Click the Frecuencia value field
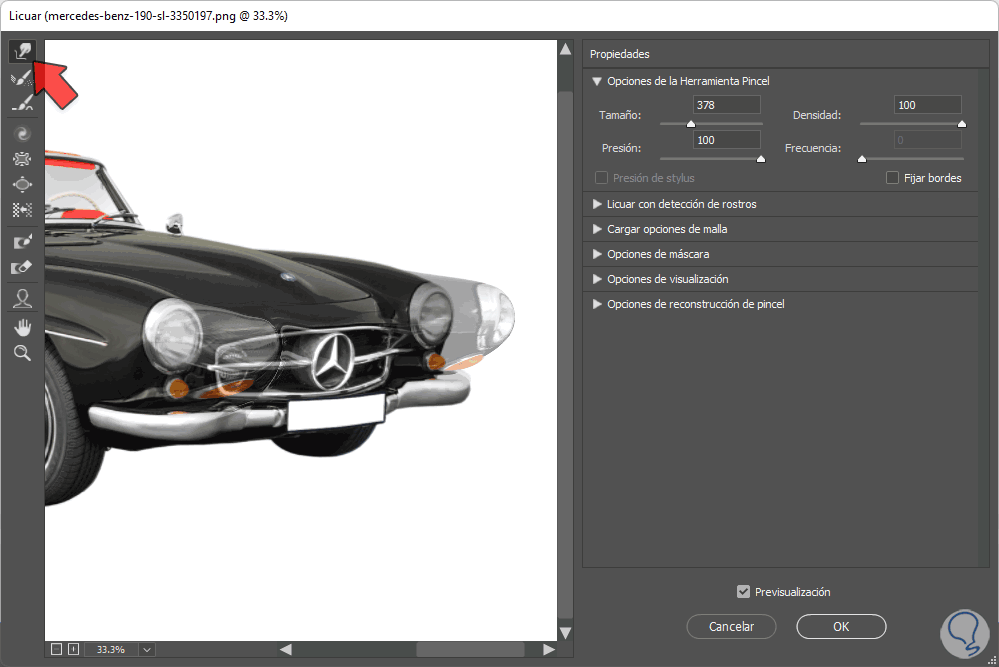Viewport: 999px width, 667px height. (928, 140)
